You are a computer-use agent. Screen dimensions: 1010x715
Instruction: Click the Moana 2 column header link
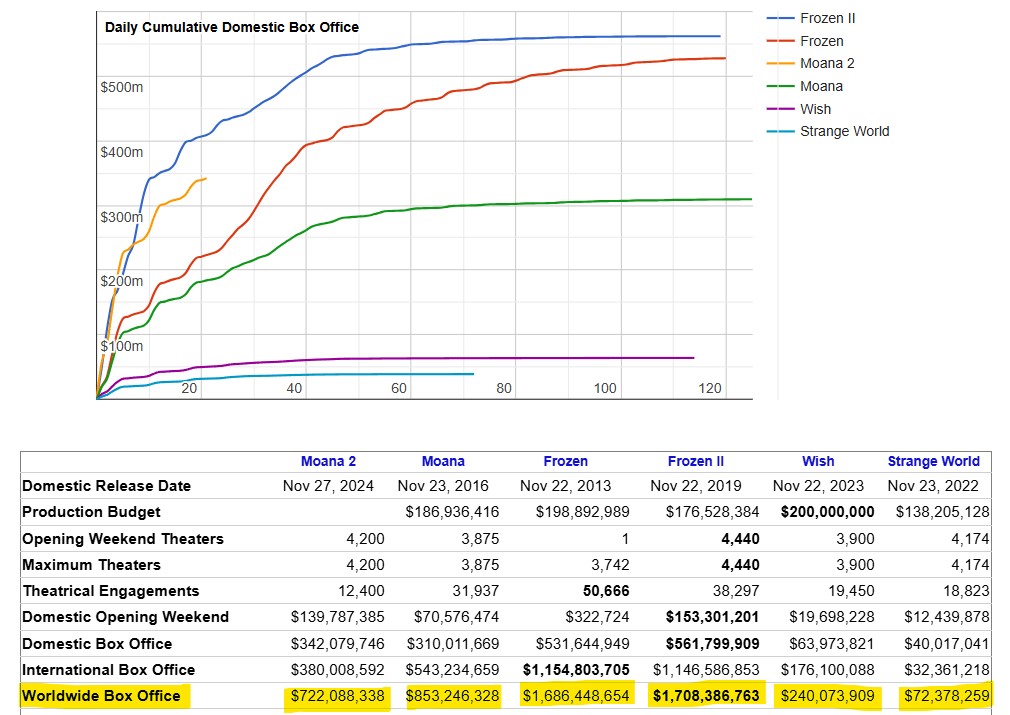pos(328,461)
